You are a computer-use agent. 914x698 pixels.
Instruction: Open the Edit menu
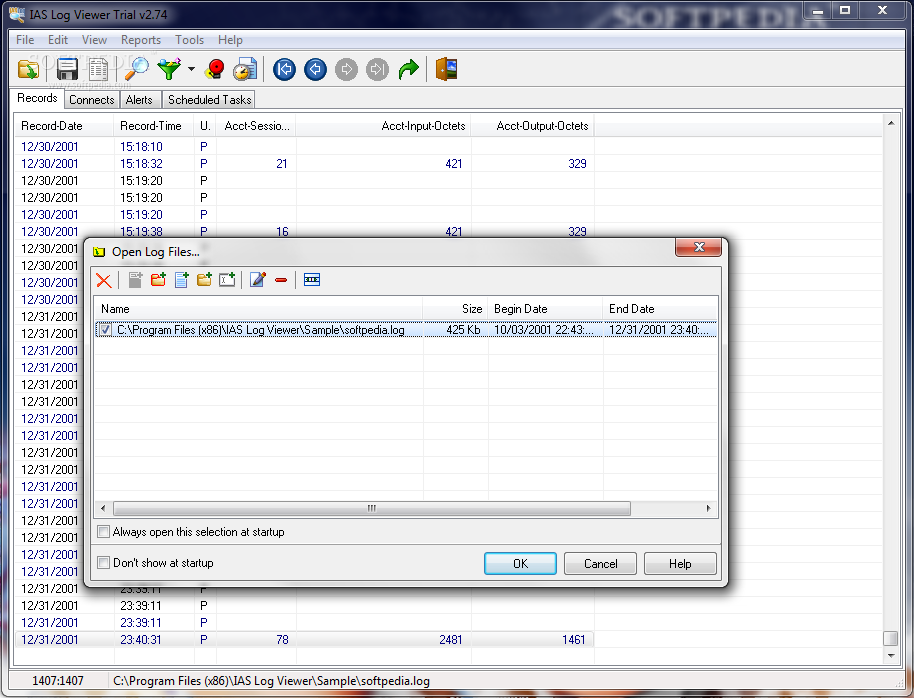(x=58, y=40)
